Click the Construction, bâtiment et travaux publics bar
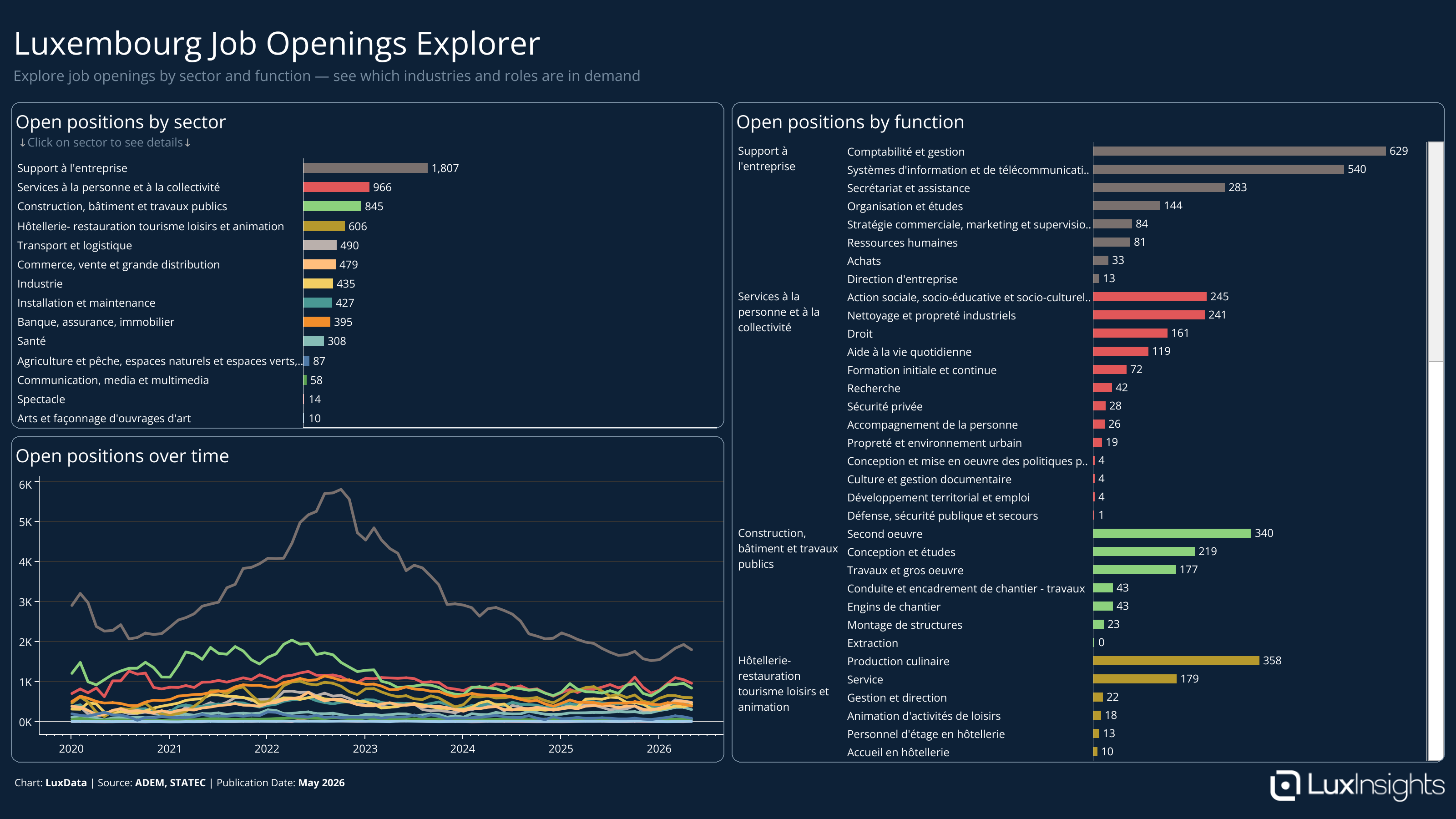The width and height of the screenshot is (1456, 819). pos(332,206)
